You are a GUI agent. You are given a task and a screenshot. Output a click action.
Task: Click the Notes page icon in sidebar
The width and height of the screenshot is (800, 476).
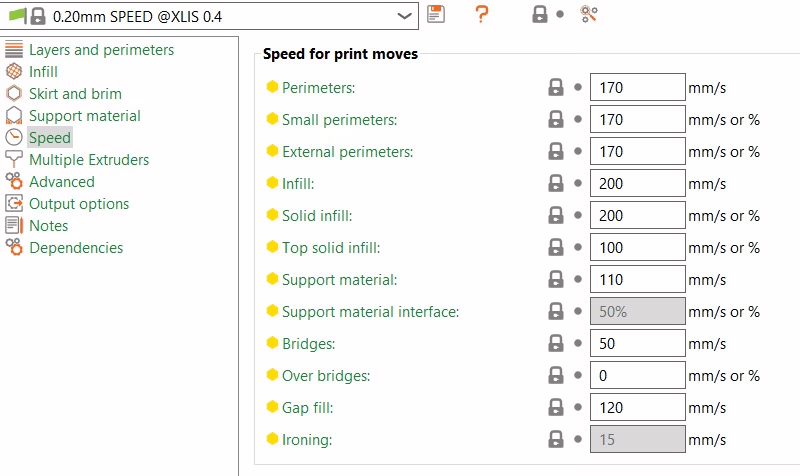click(x=14, y=226)
